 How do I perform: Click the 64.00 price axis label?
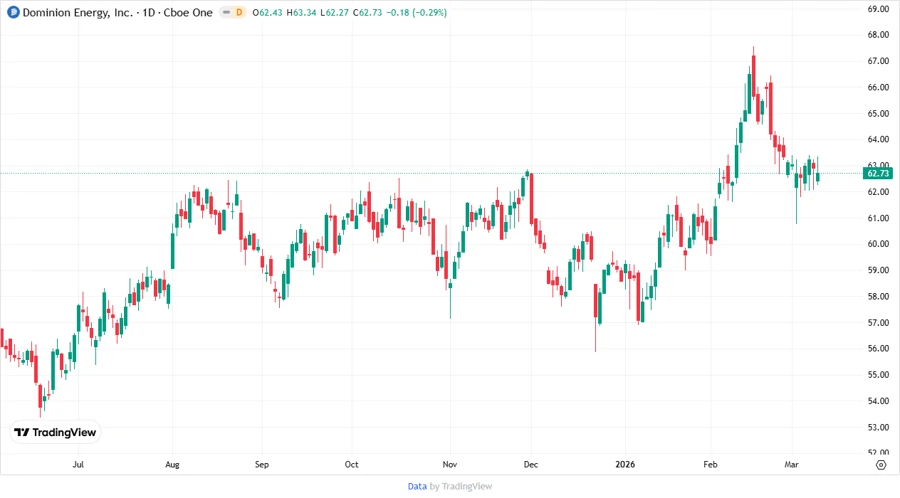pyautogui.click(x=878, y=139)
